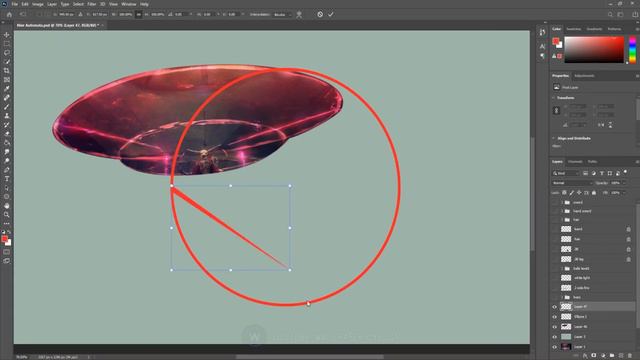
Task: Select the Crop tool
Action: click(x=7, y=71)
